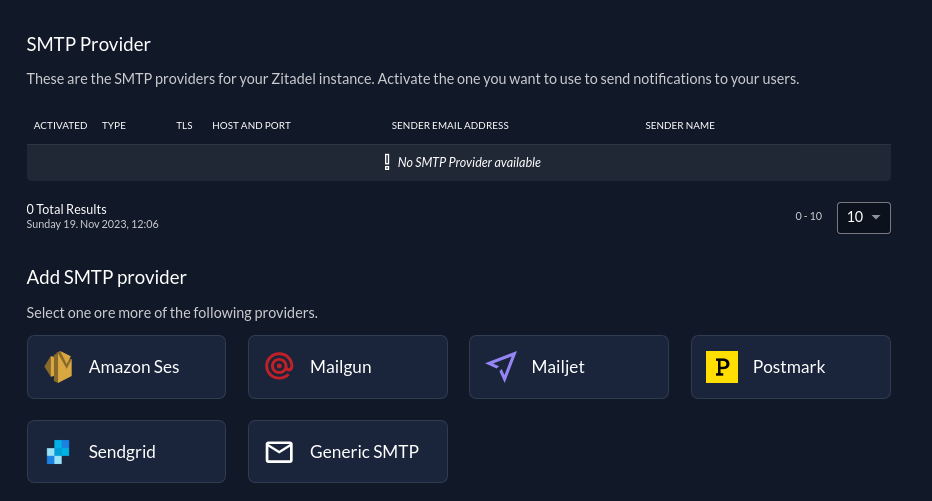
Task: Select the Mailgun provider card
Action: (x=348, y=367)
